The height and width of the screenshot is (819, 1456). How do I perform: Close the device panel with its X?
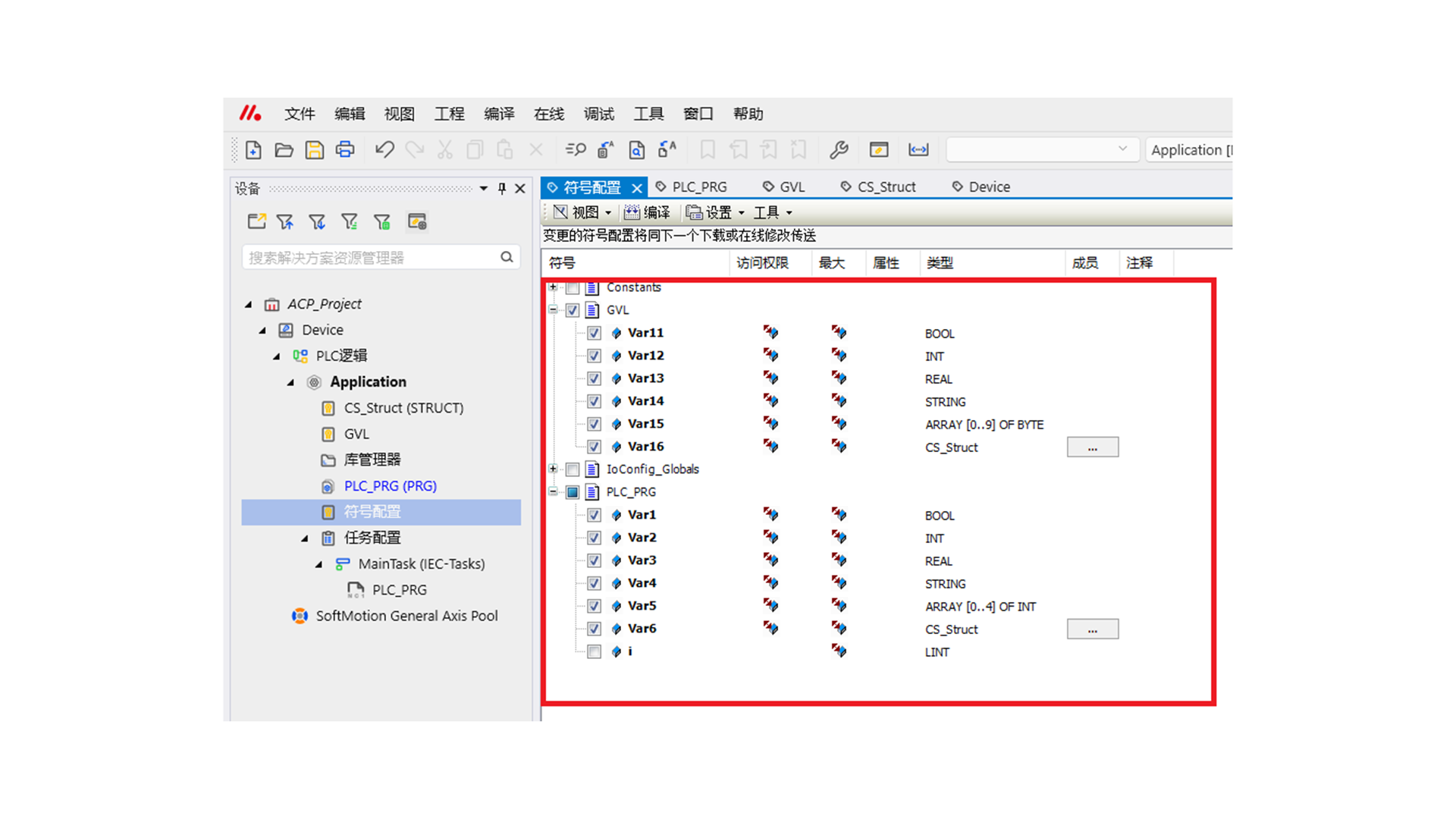click(x=520, y=188)
